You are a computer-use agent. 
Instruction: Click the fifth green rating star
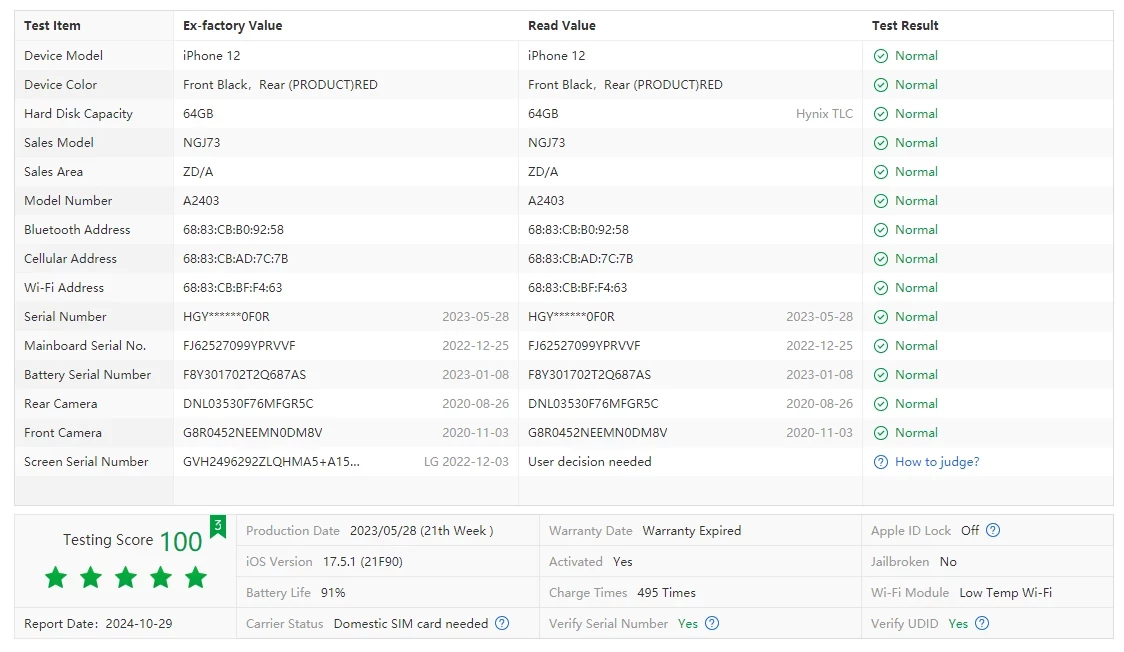point(195,577)
